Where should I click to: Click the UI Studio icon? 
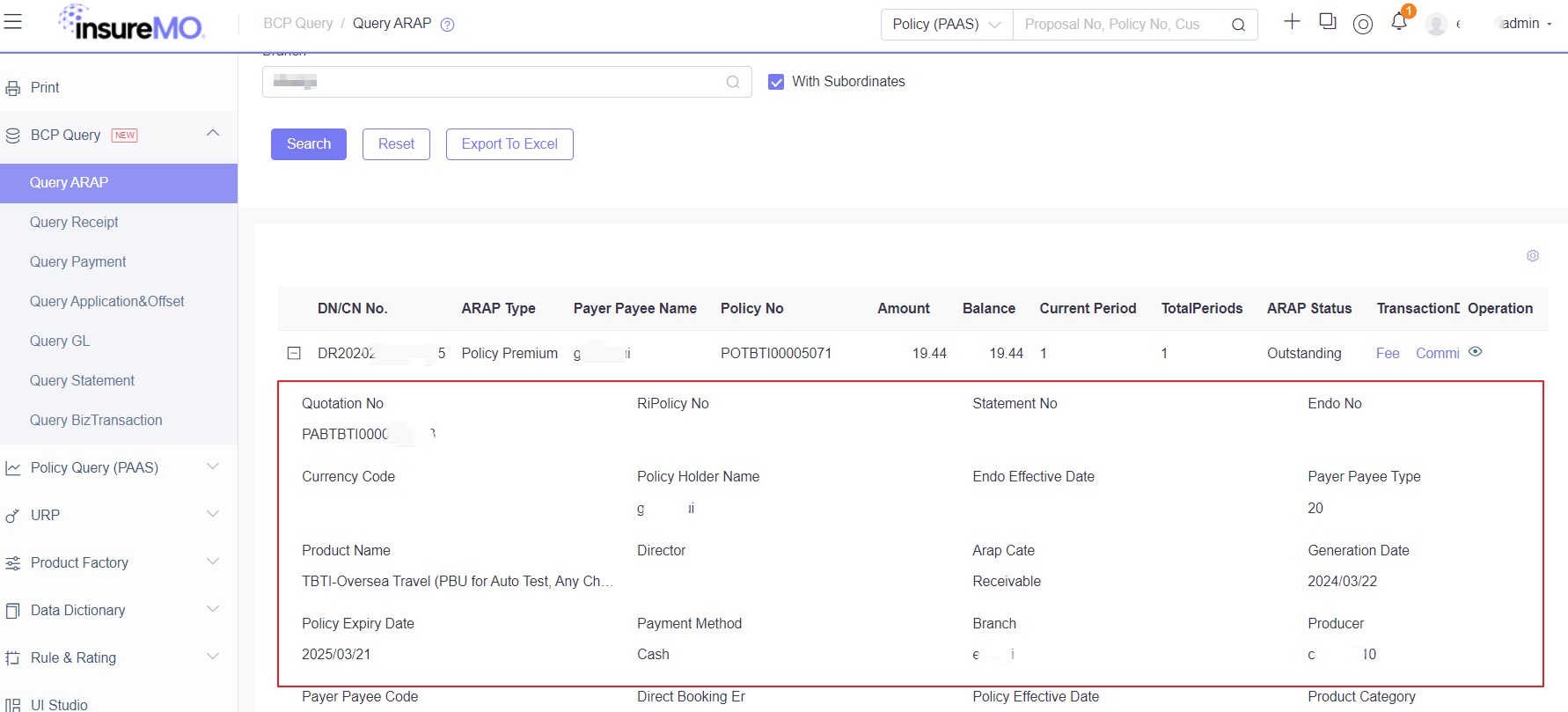pos(12,705)
